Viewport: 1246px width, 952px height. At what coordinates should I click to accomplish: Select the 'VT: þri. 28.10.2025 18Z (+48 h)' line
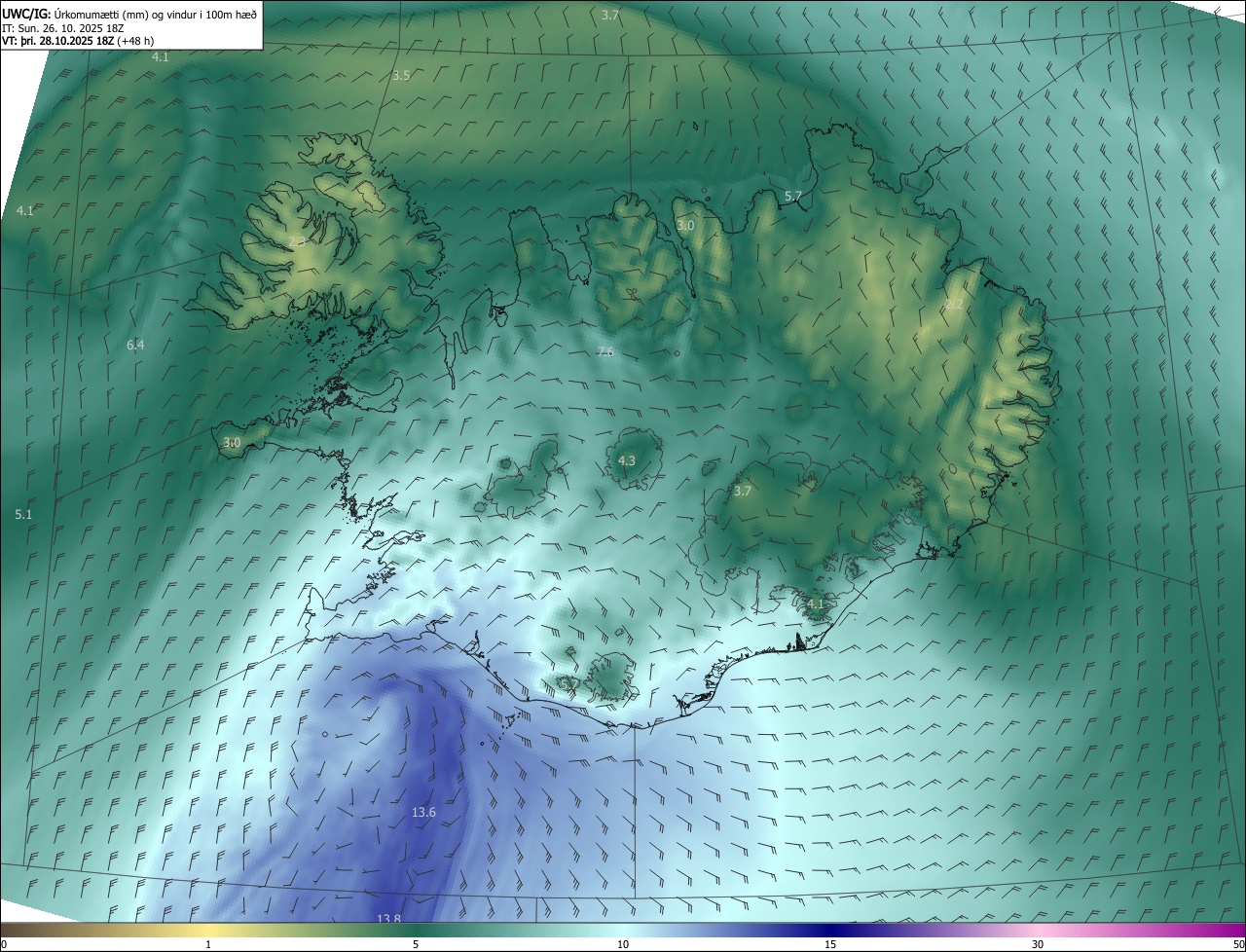click(78, 41)
